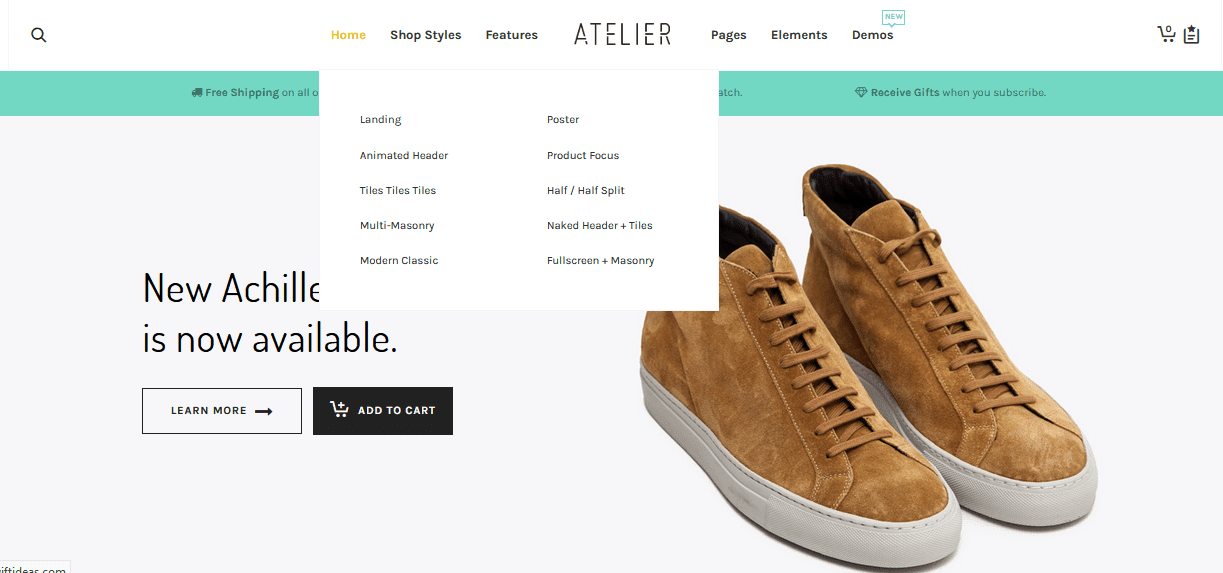Open the Demos menu

pyautogui.click(x=873, y=35)
